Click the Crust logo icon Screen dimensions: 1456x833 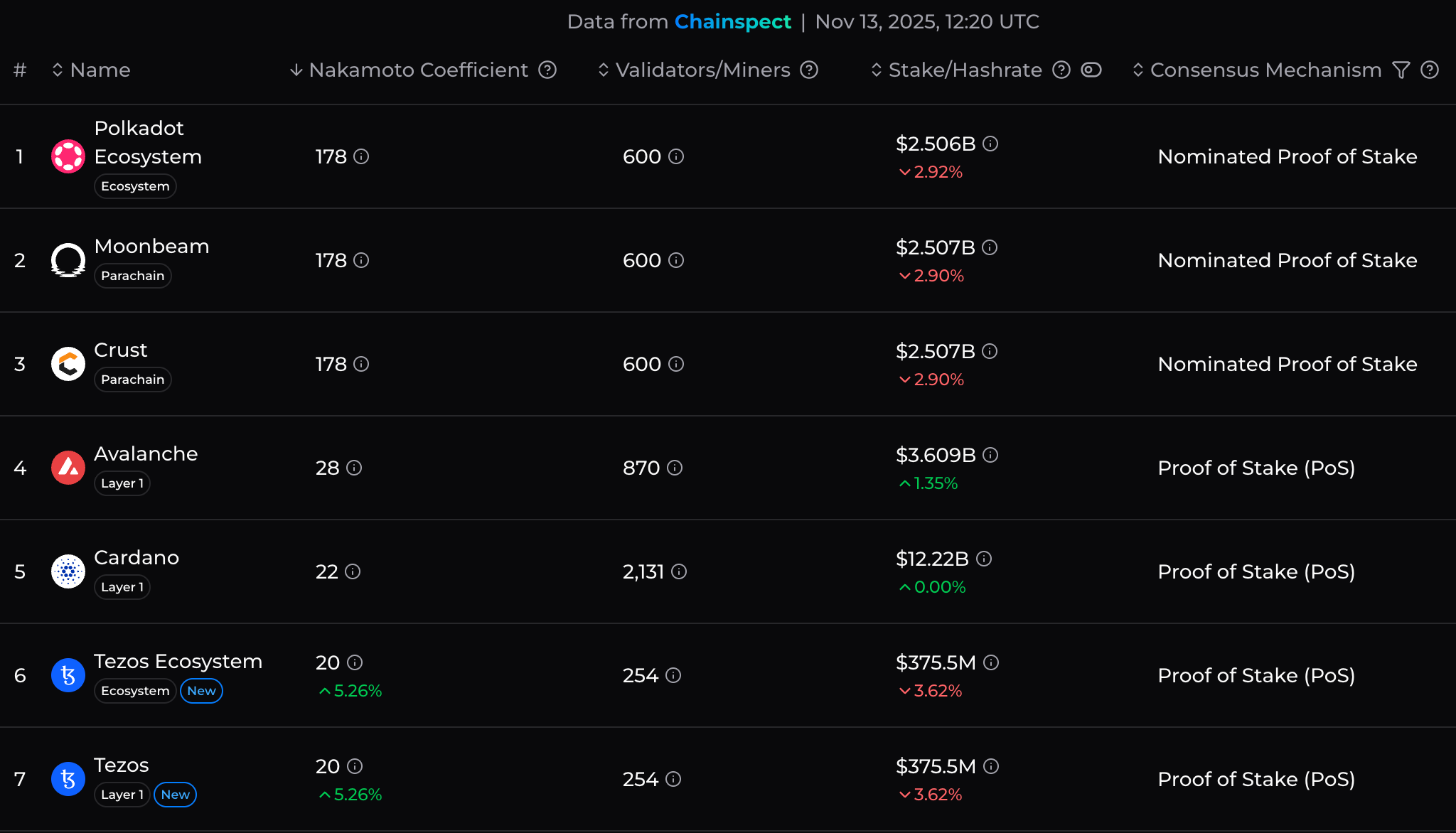(68, 364)
